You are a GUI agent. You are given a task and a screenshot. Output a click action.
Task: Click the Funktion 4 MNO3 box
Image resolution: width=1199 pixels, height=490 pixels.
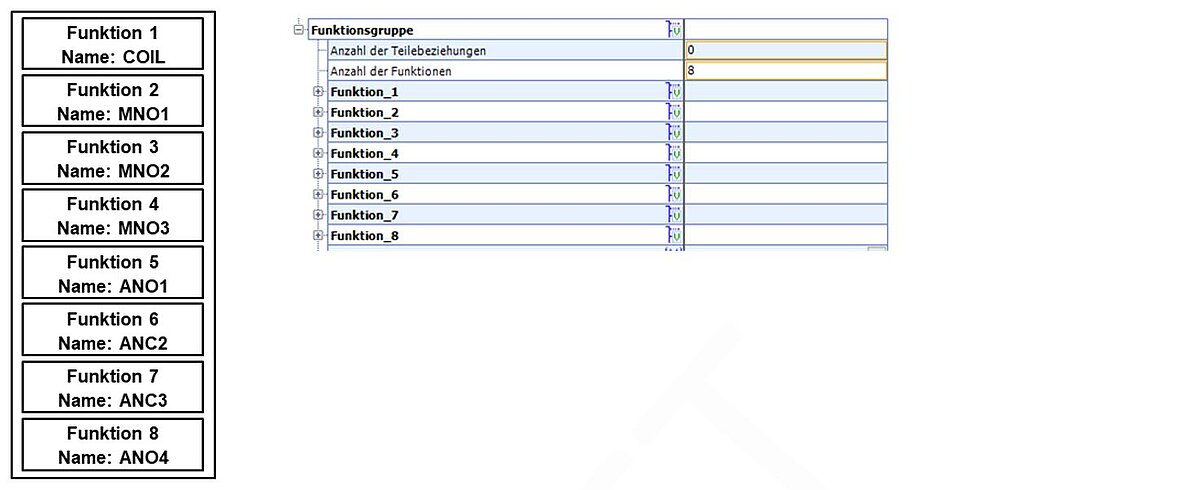click(x=113, y=216)
